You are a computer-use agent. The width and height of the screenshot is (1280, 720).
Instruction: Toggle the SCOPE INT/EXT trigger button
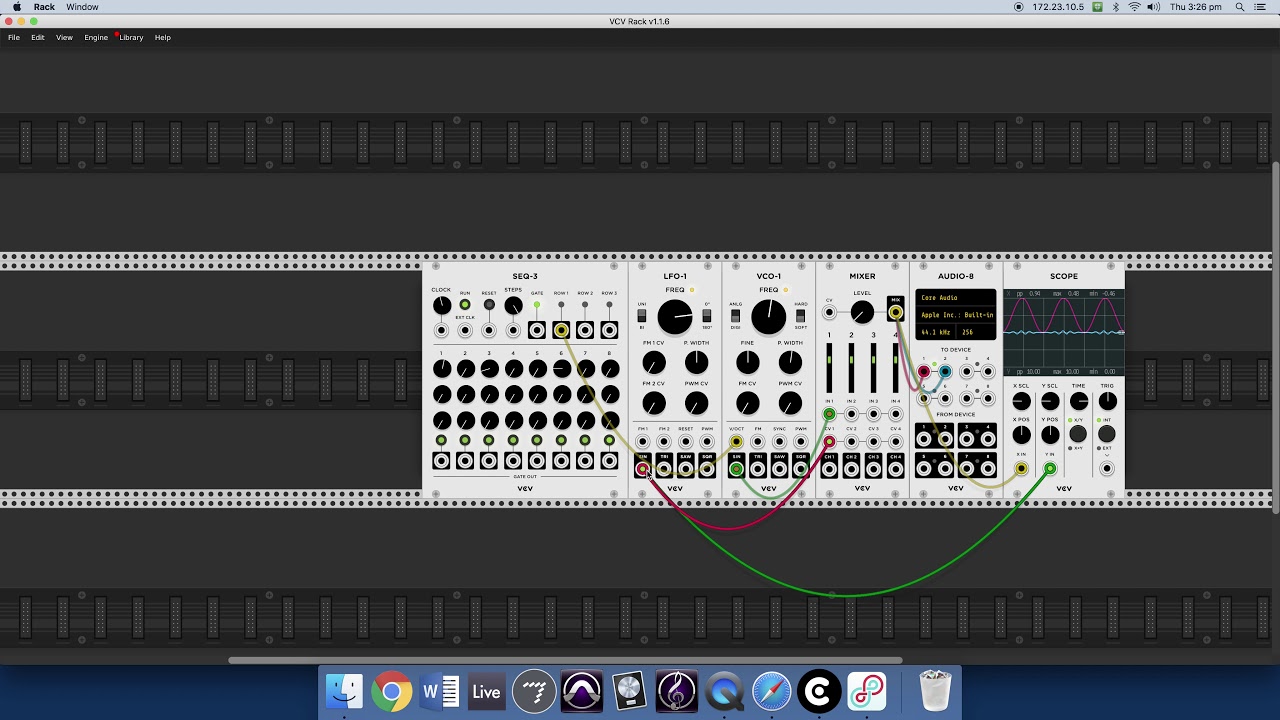[1107, 434]
